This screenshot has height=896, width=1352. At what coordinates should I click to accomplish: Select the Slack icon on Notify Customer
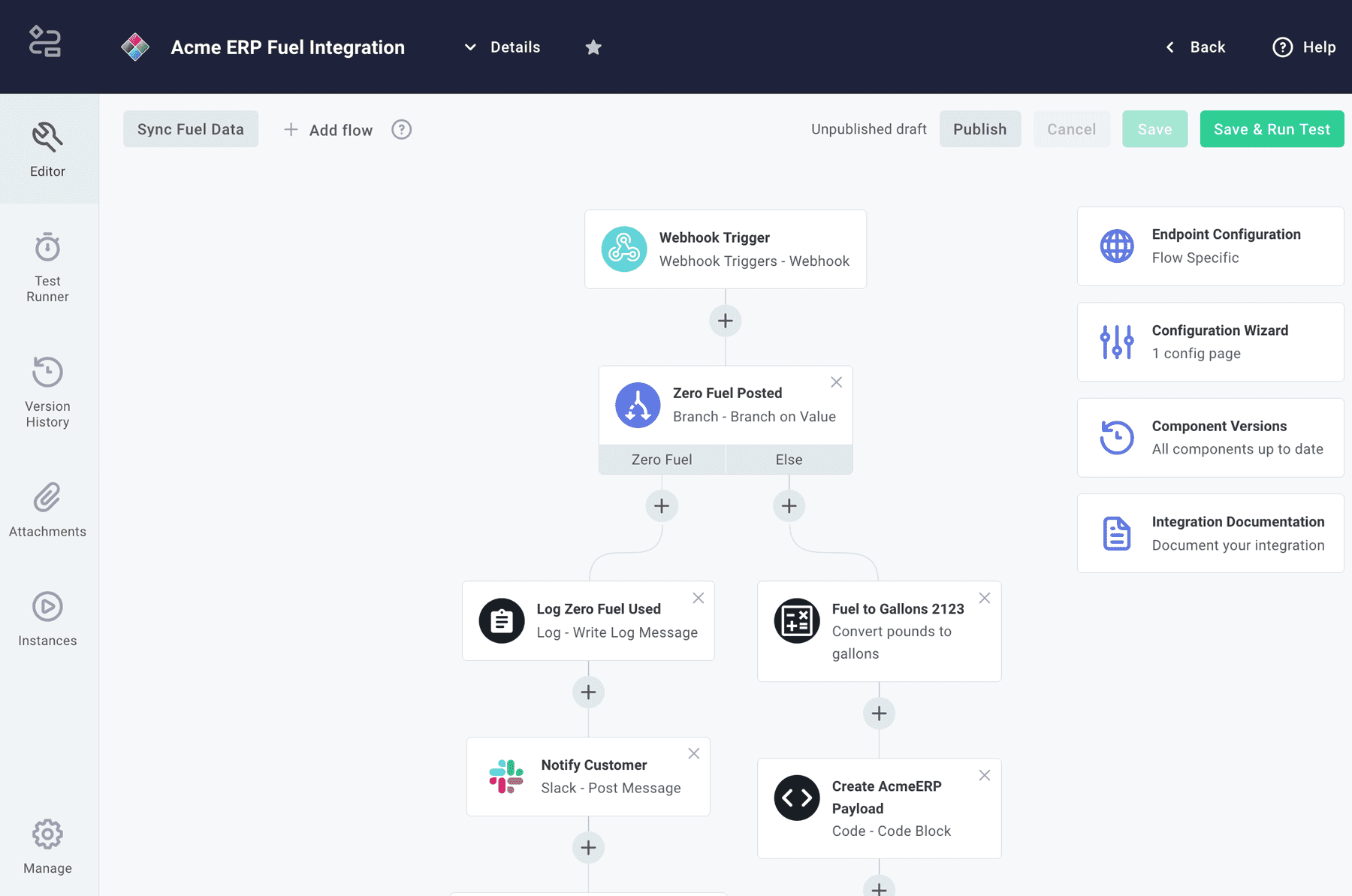click(505, 776)
